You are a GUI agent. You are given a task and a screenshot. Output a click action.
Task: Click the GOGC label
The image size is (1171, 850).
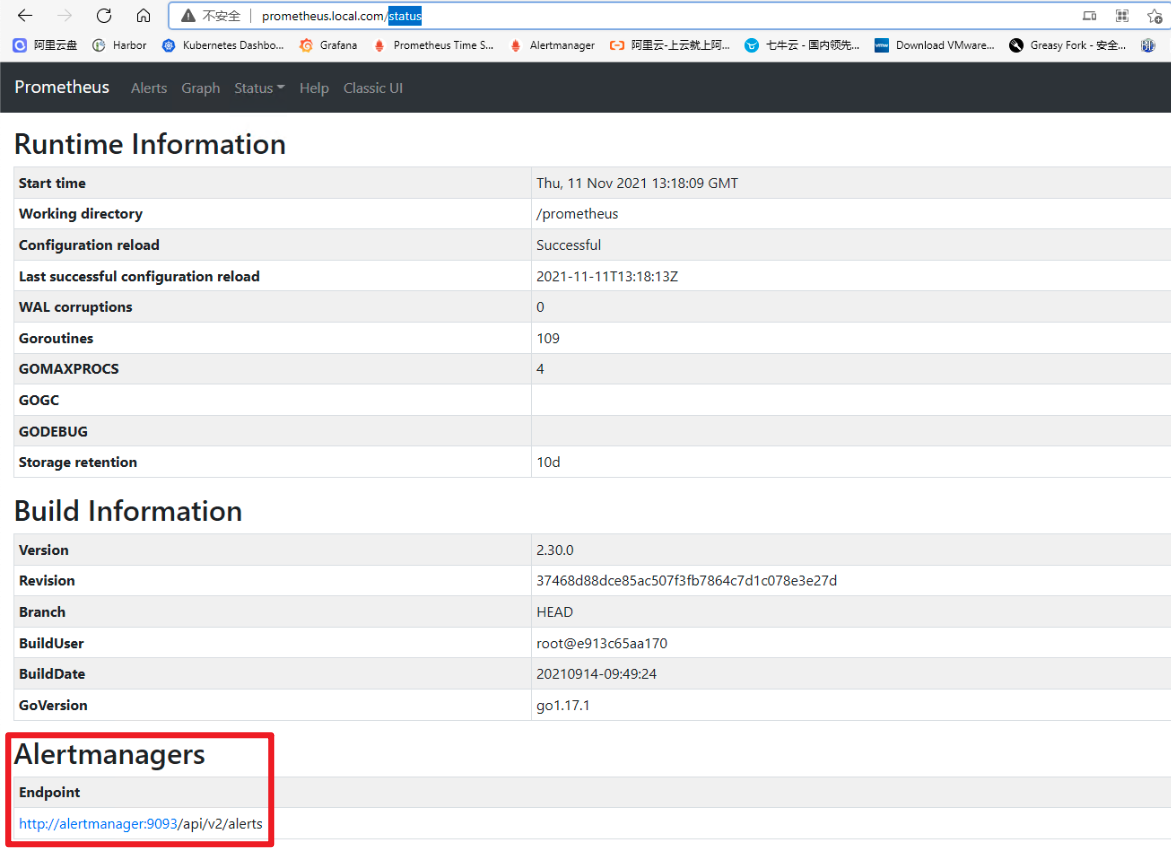39,400
